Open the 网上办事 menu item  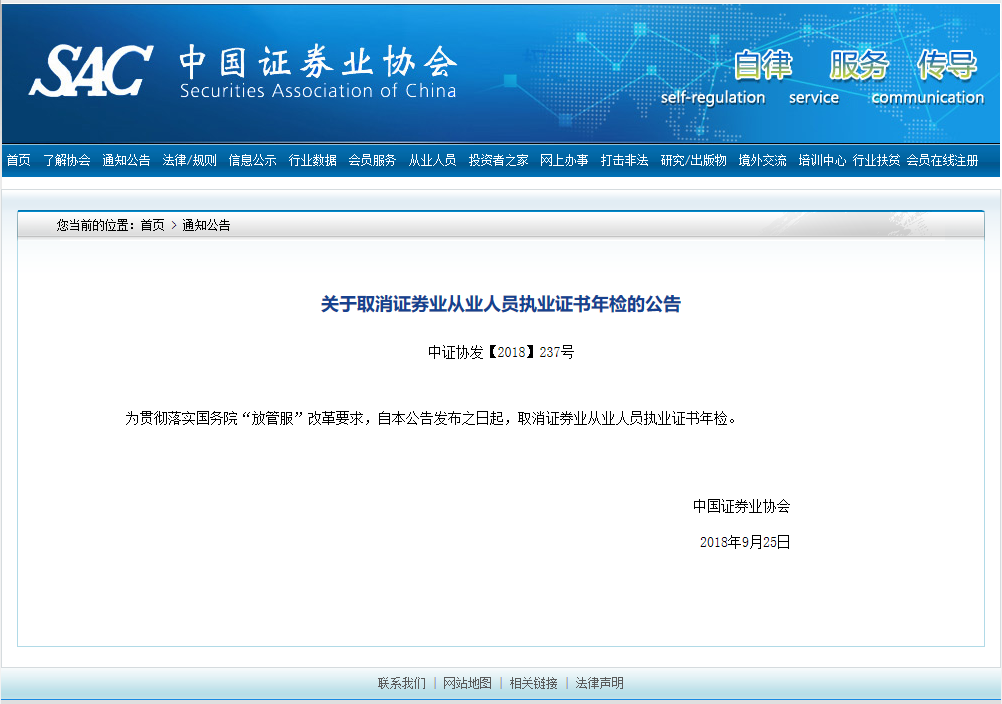tap(564, 160)
